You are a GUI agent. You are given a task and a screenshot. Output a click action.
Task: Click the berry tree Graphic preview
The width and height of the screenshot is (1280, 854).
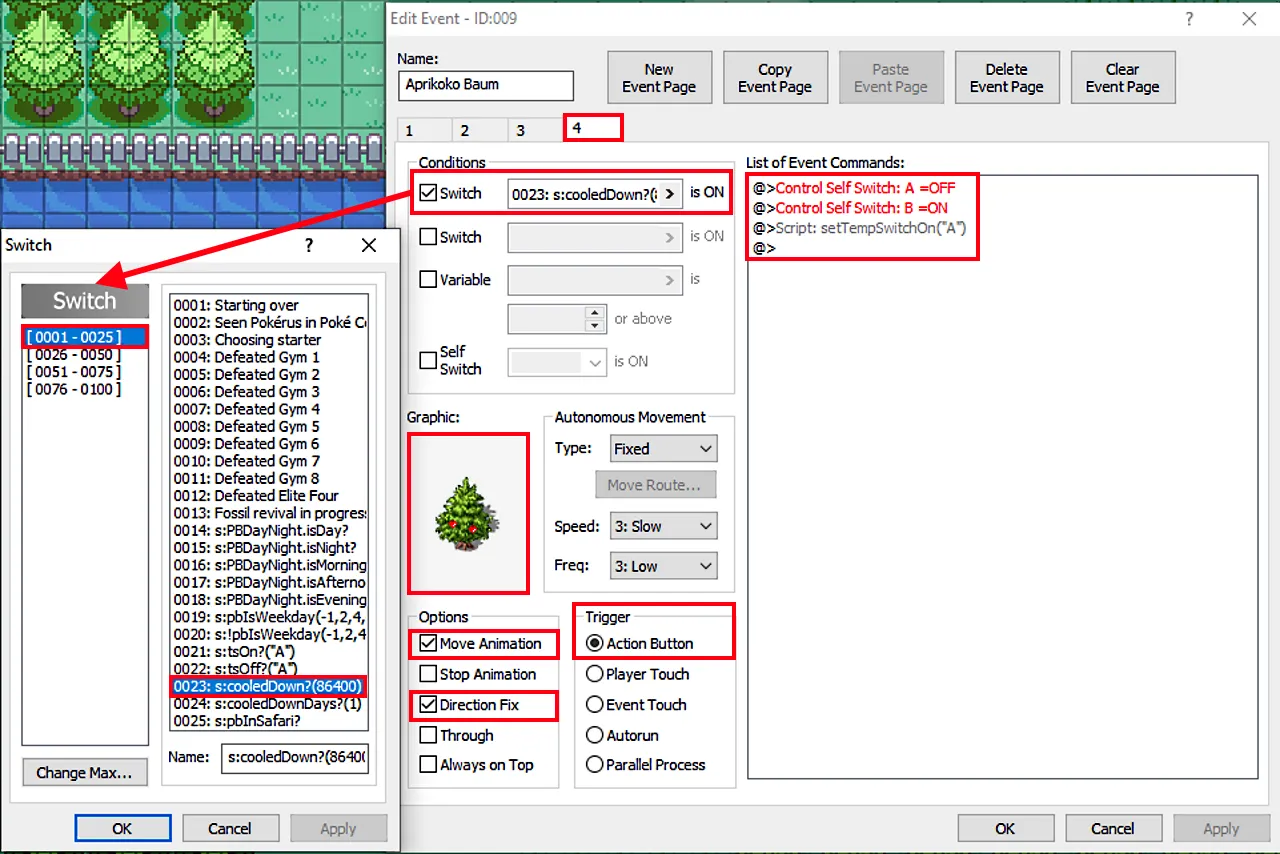pos(468,513)
